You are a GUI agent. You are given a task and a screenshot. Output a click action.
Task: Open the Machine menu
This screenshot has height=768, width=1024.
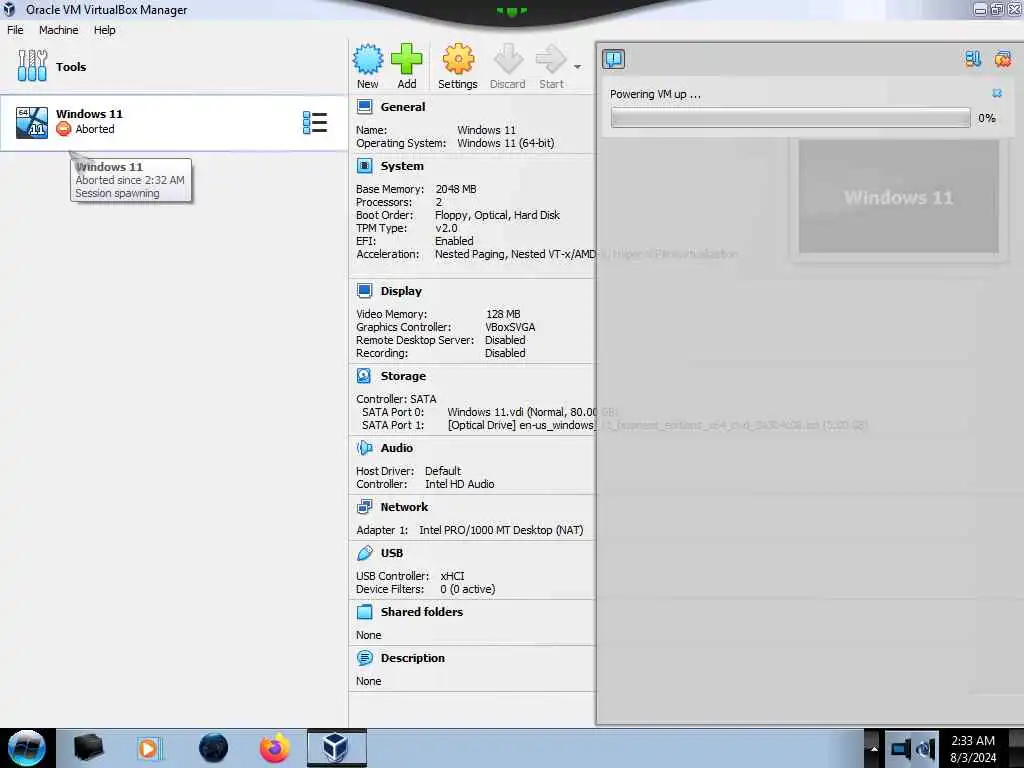tap(58, 30)
